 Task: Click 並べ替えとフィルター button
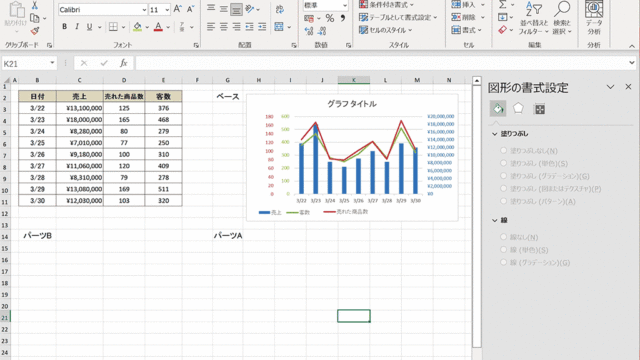coord(533,18)
